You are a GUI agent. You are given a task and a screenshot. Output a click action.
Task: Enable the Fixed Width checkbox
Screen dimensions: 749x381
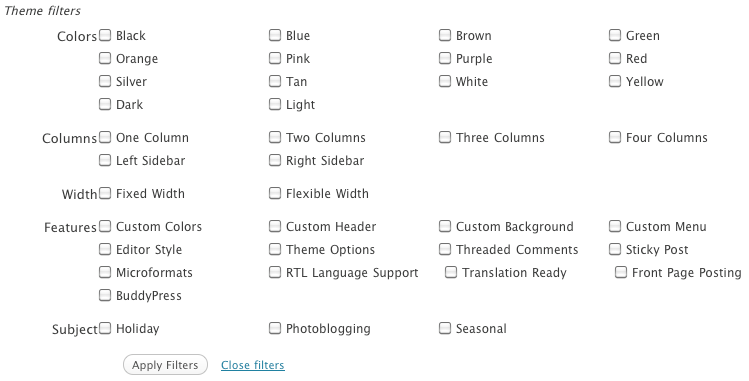coord(105,193)
